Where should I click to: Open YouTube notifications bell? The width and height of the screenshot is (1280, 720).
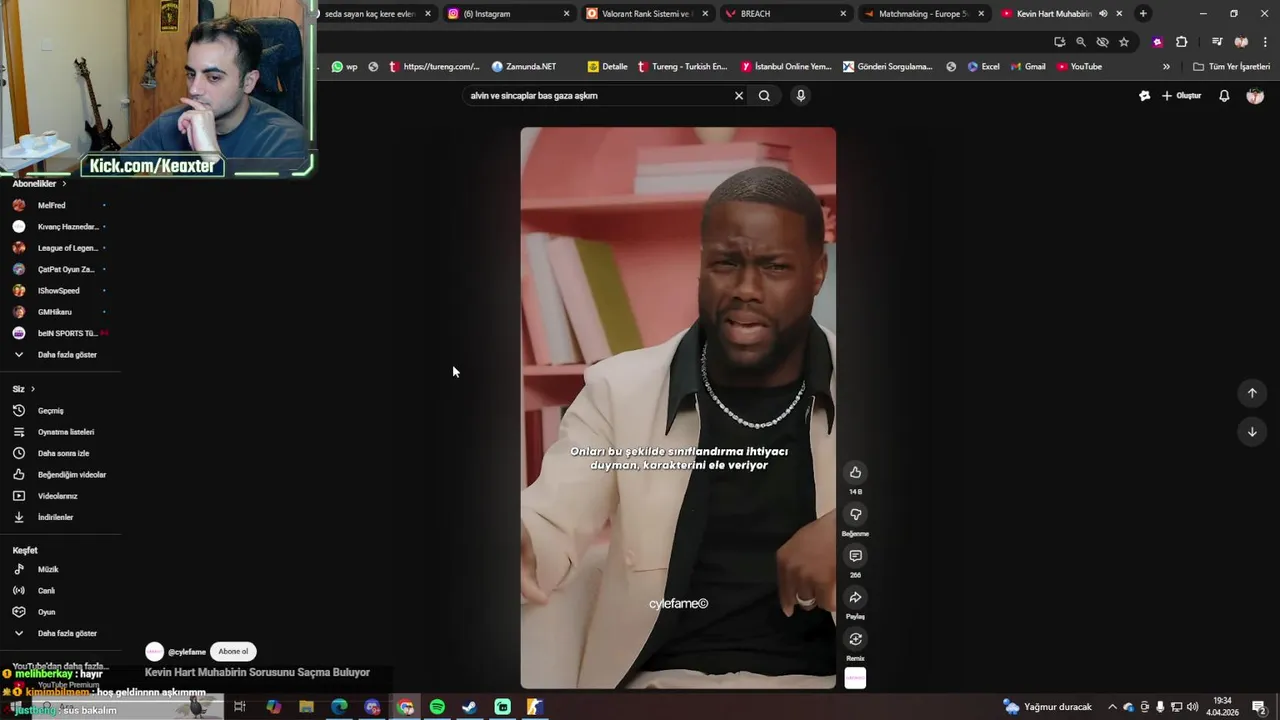[1224, 96]
